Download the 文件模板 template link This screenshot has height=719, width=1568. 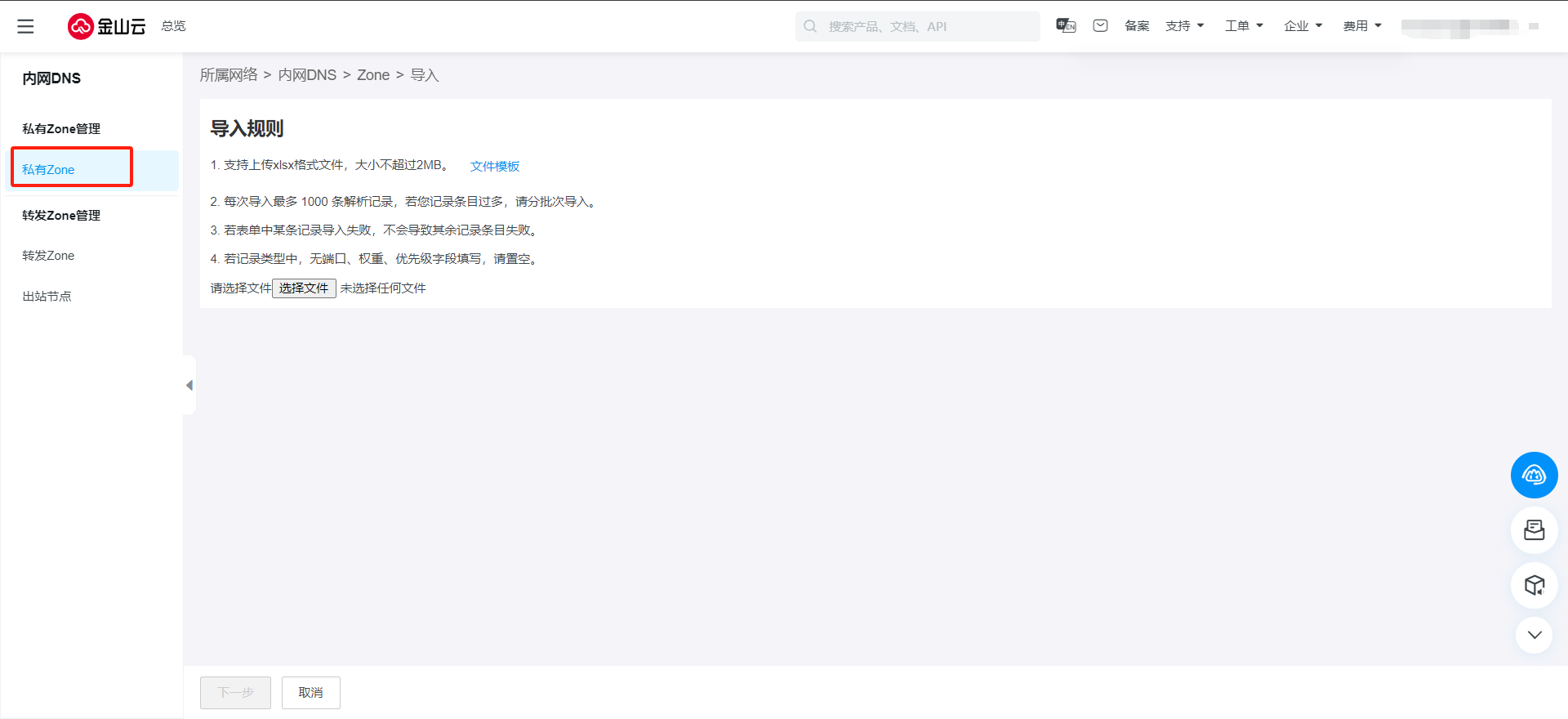(x=494, y=166)
